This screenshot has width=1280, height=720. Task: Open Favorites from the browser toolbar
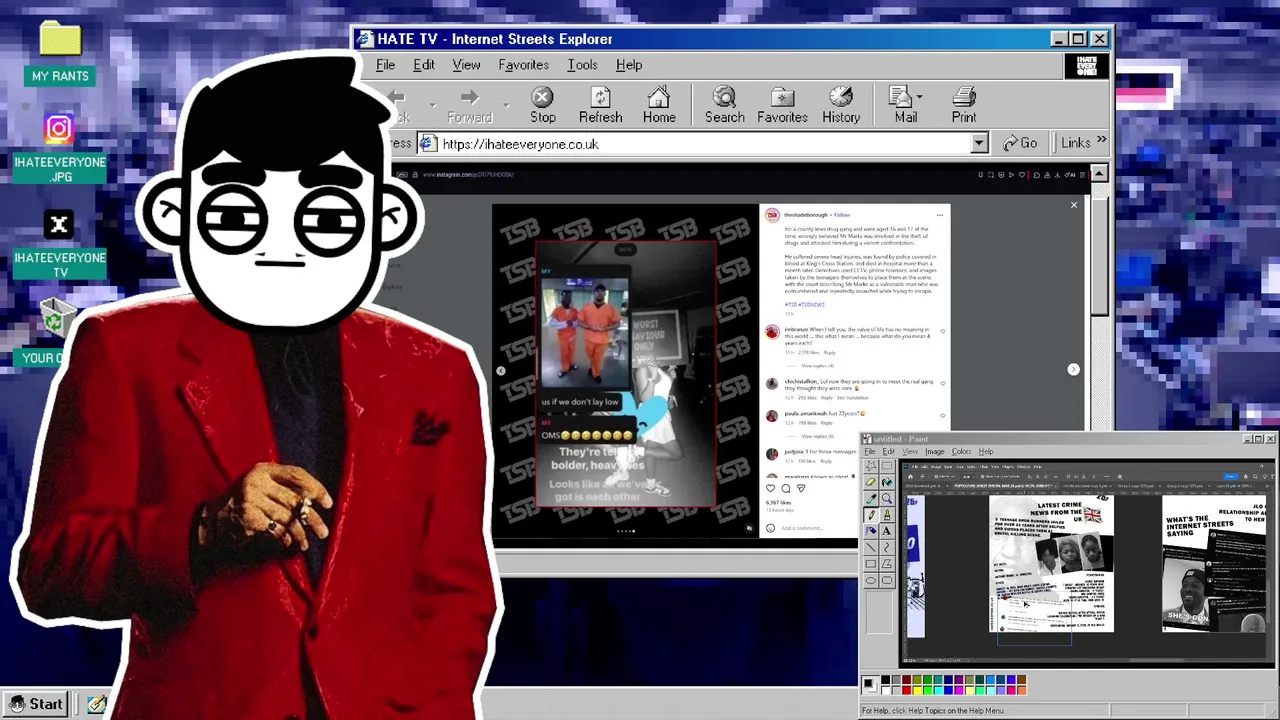[x=782, y=105]
